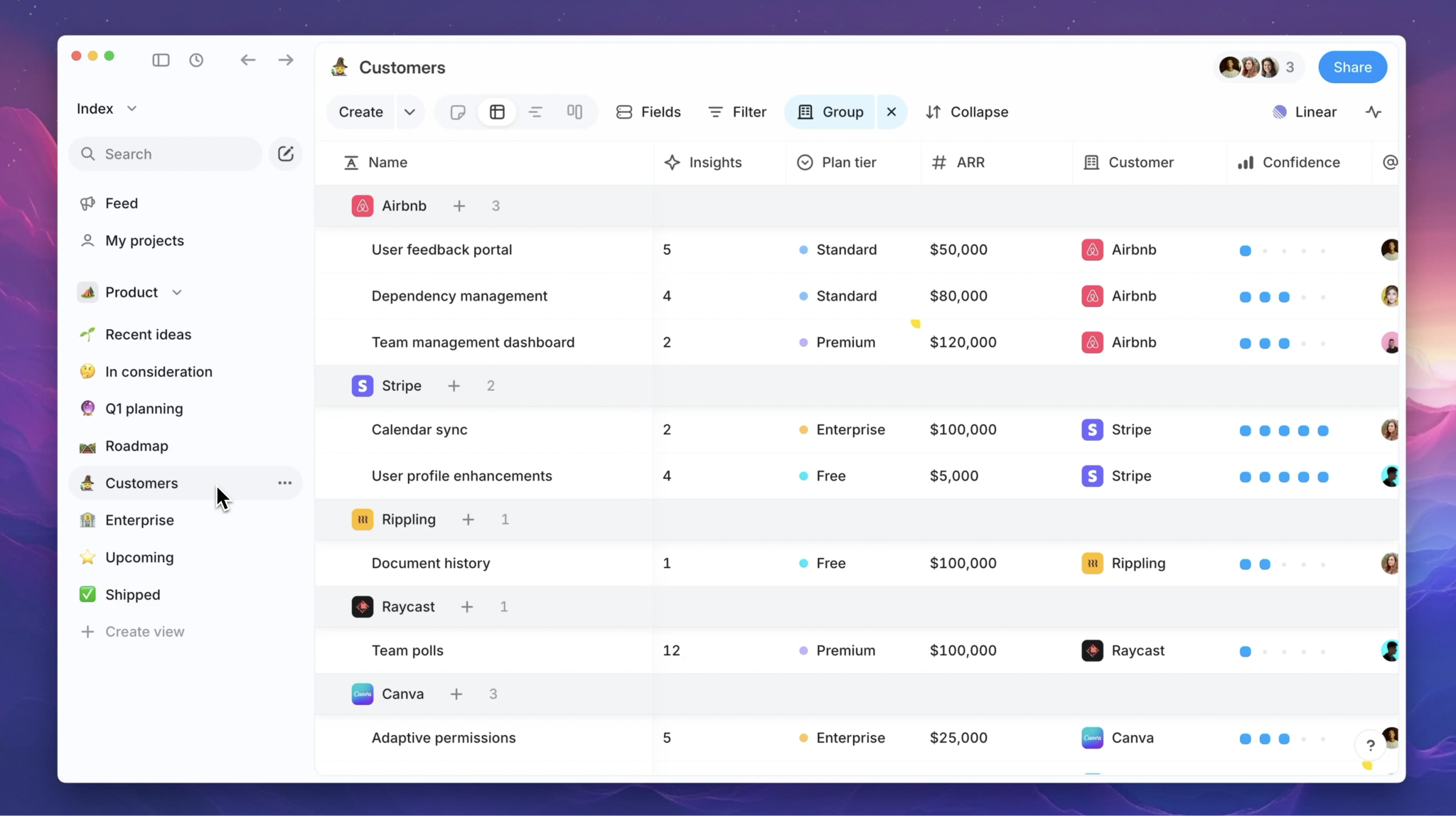Open the sidebar toggle icon in titlebar

pos(161,60)
